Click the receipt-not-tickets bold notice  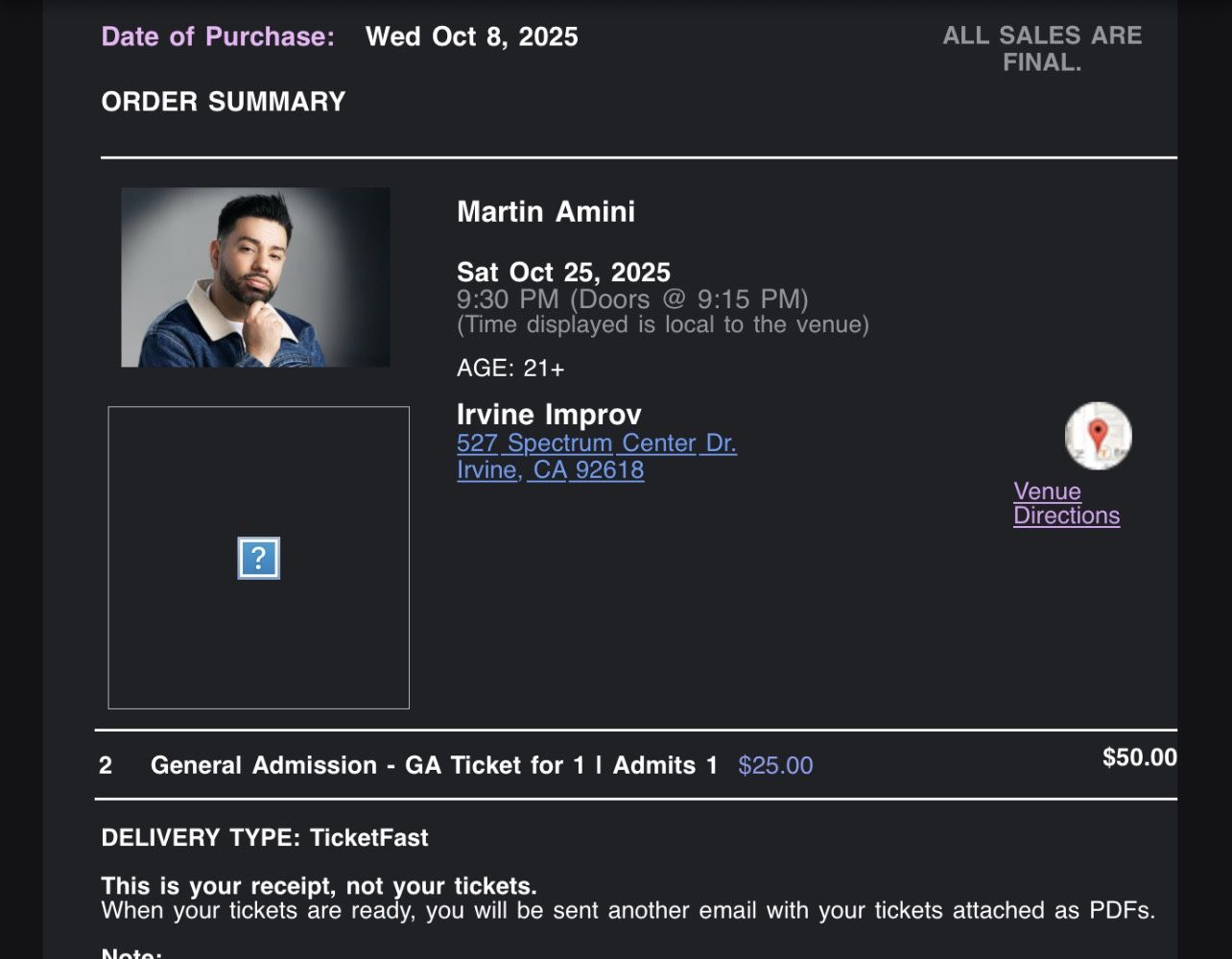point(319,885)
